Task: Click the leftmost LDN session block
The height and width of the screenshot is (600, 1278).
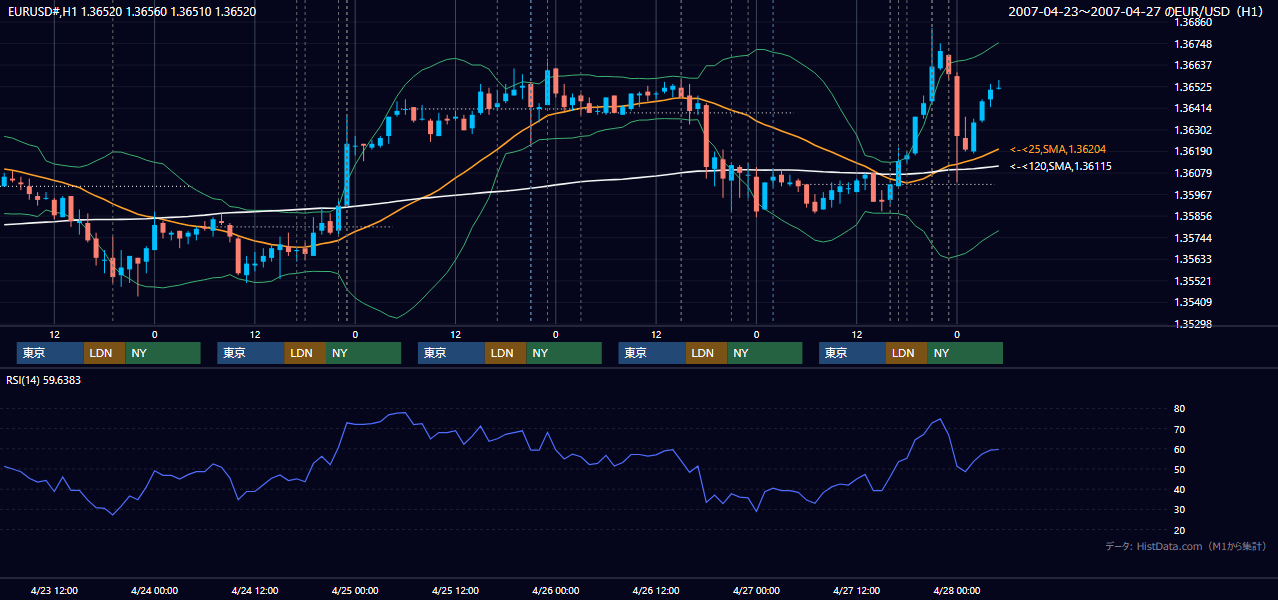Action: [104, 353]
